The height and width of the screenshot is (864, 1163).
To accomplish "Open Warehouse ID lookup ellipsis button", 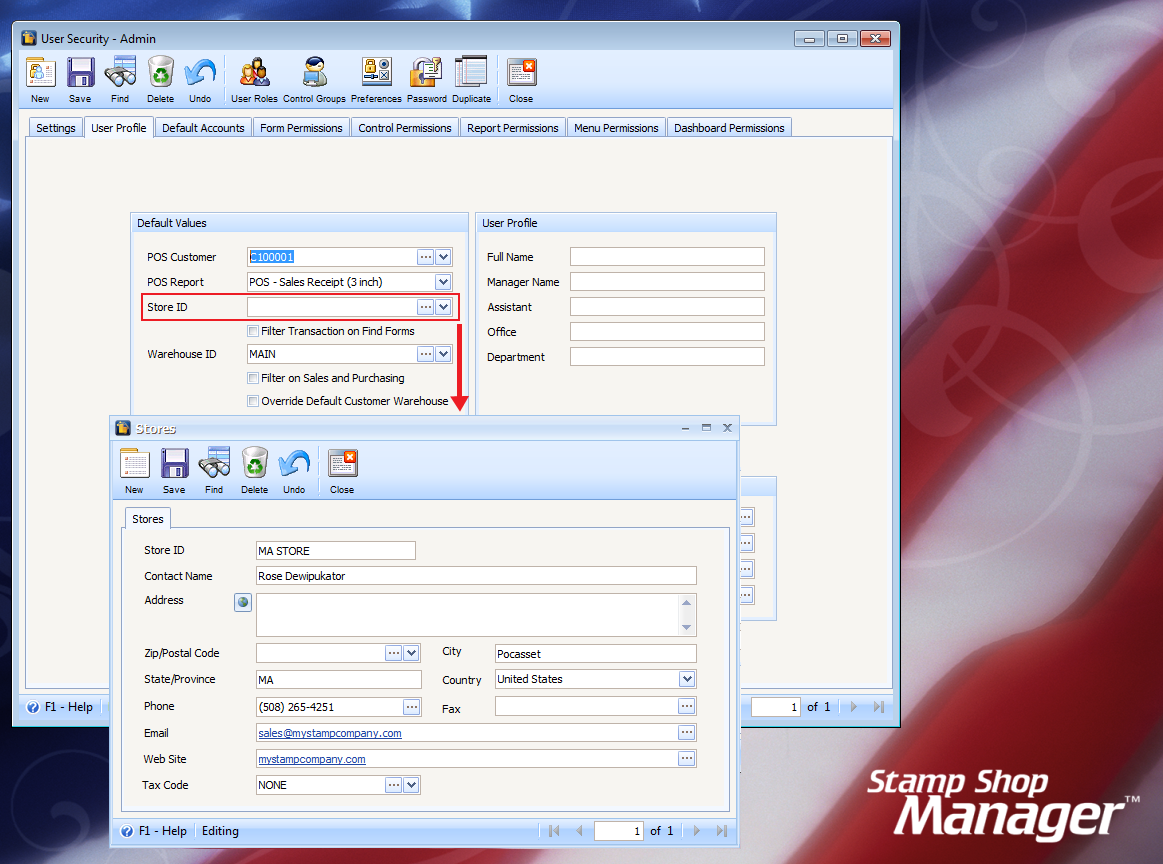I will pos(426,354).
